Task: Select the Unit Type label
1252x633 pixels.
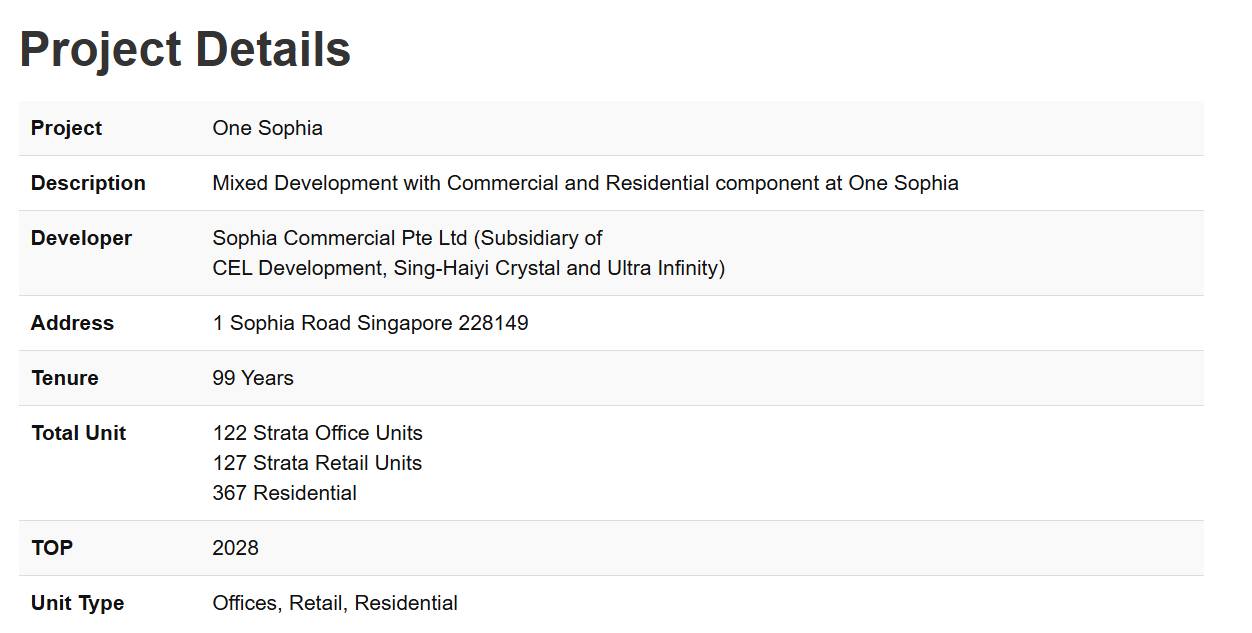Action: click(77, 603)
